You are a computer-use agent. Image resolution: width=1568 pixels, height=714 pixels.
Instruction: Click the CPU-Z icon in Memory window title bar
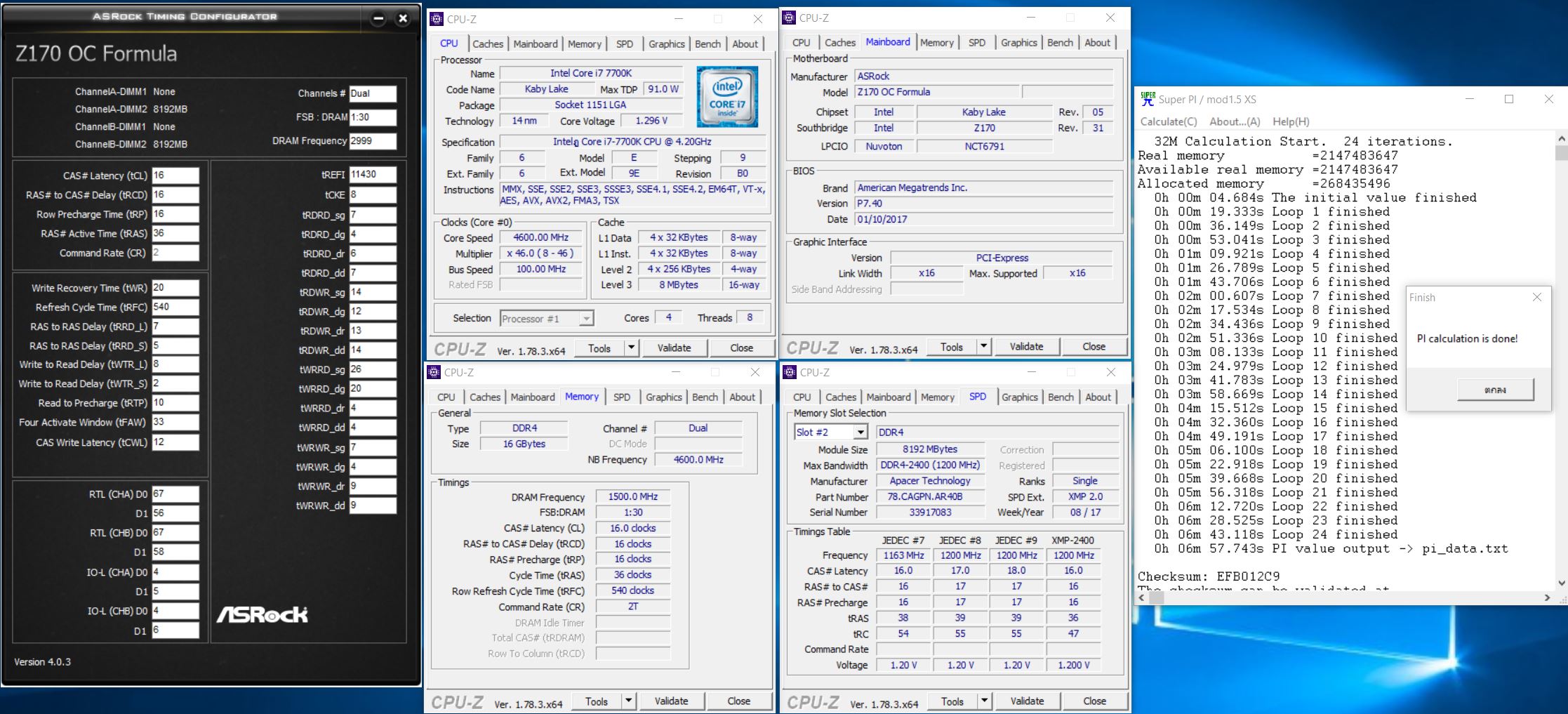coord(434,372)
